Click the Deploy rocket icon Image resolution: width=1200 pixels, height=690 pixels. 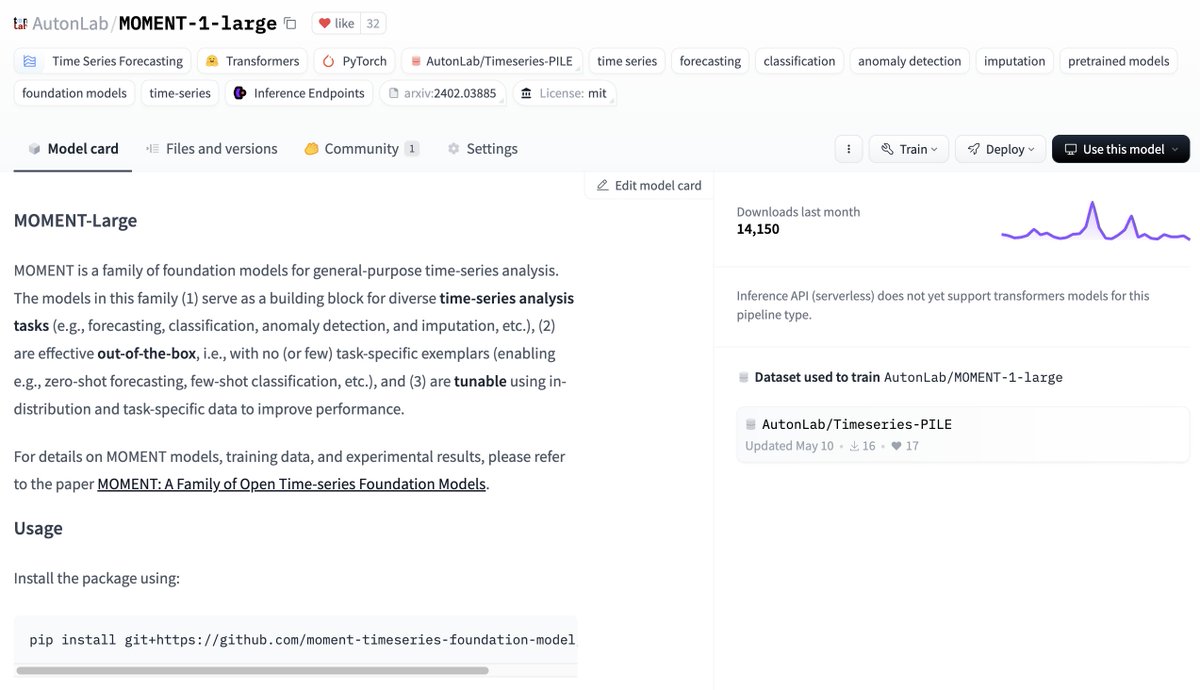(x=974, y=149)
